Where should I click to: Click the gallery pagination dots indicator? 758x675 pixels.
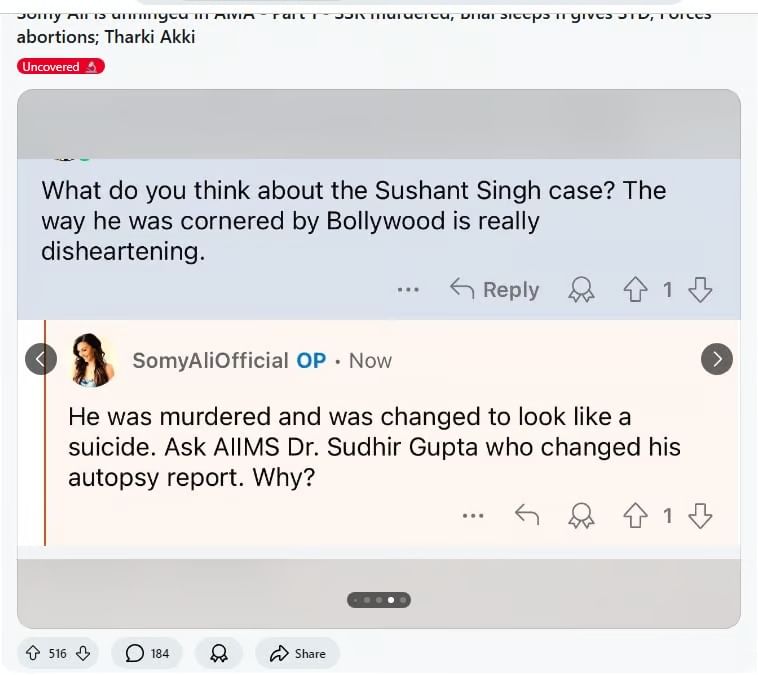379,600
